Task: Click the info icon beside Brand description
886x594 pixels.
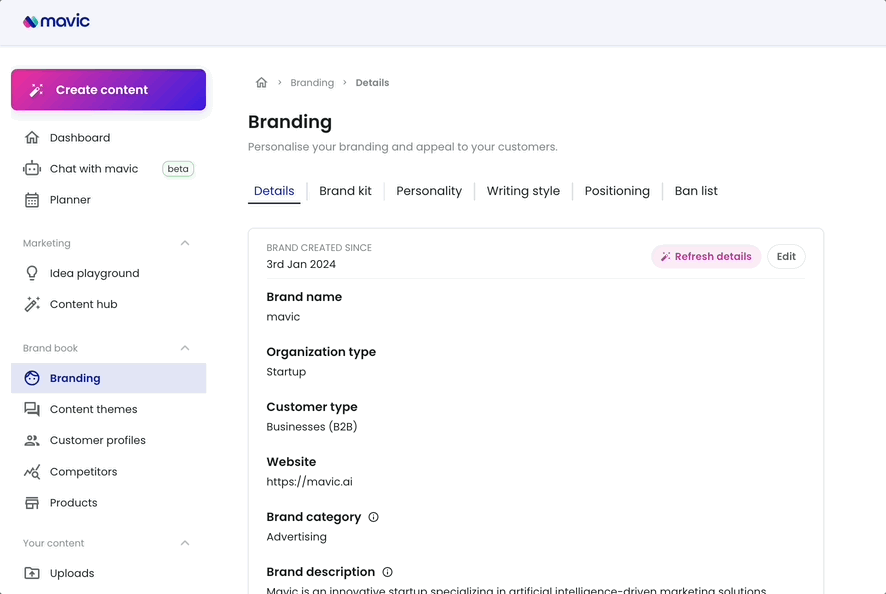Action: [x=388, y=572]
